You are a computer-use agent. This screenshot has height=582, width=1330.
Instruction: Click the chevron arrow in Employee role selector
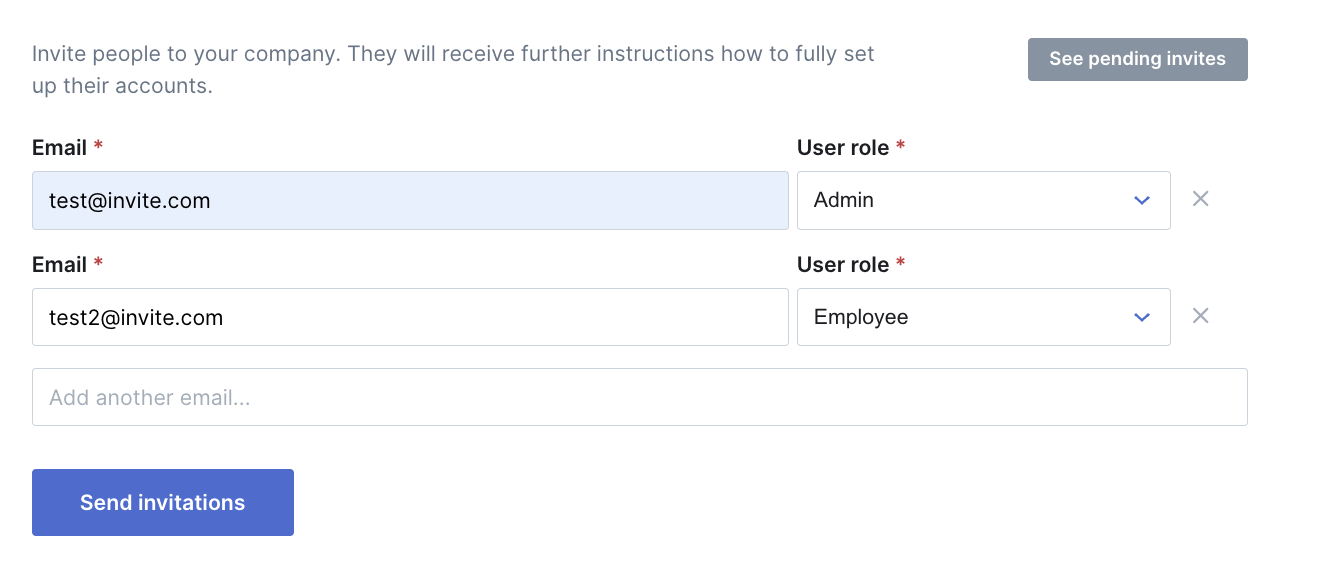pyautogui.click(x=1142, y=317)
